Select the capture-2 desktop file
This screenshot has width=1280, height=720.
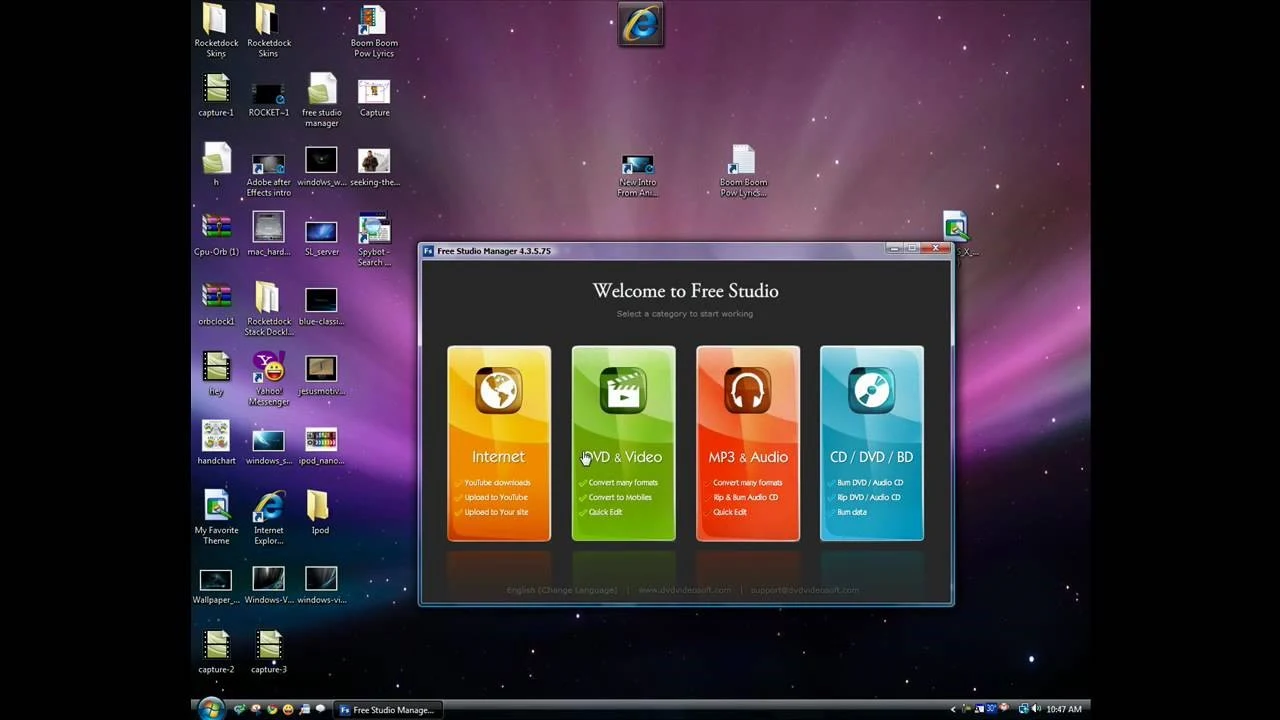(x=216, y=653)
